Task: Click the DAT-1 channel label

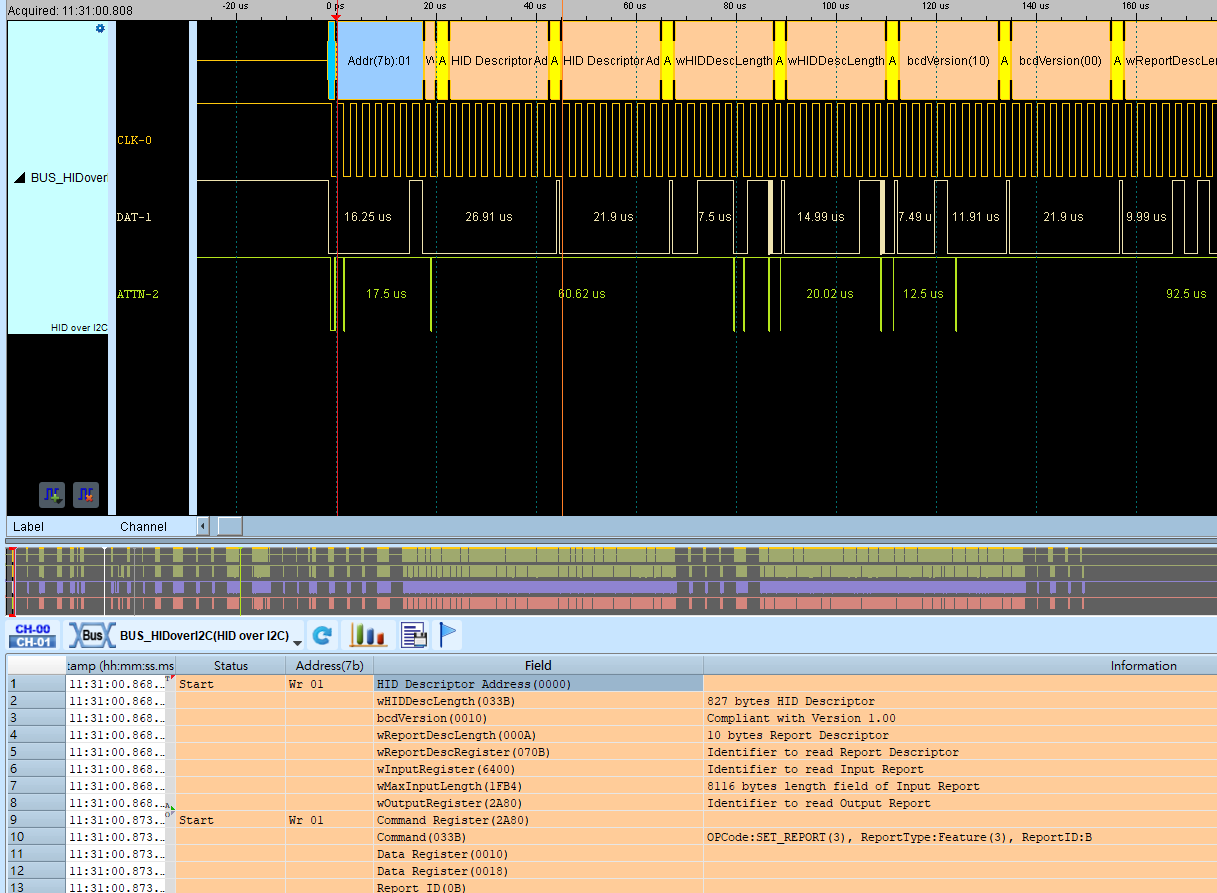Action: coord(135,217)
